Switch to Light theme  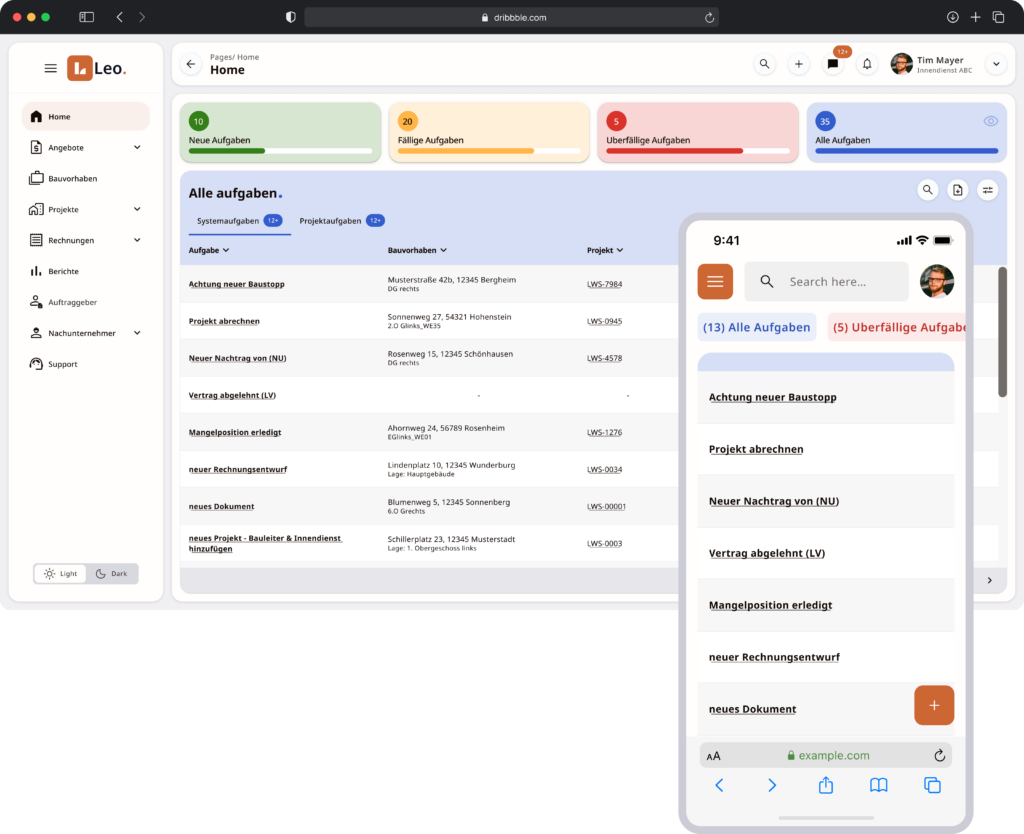(60, 573)
